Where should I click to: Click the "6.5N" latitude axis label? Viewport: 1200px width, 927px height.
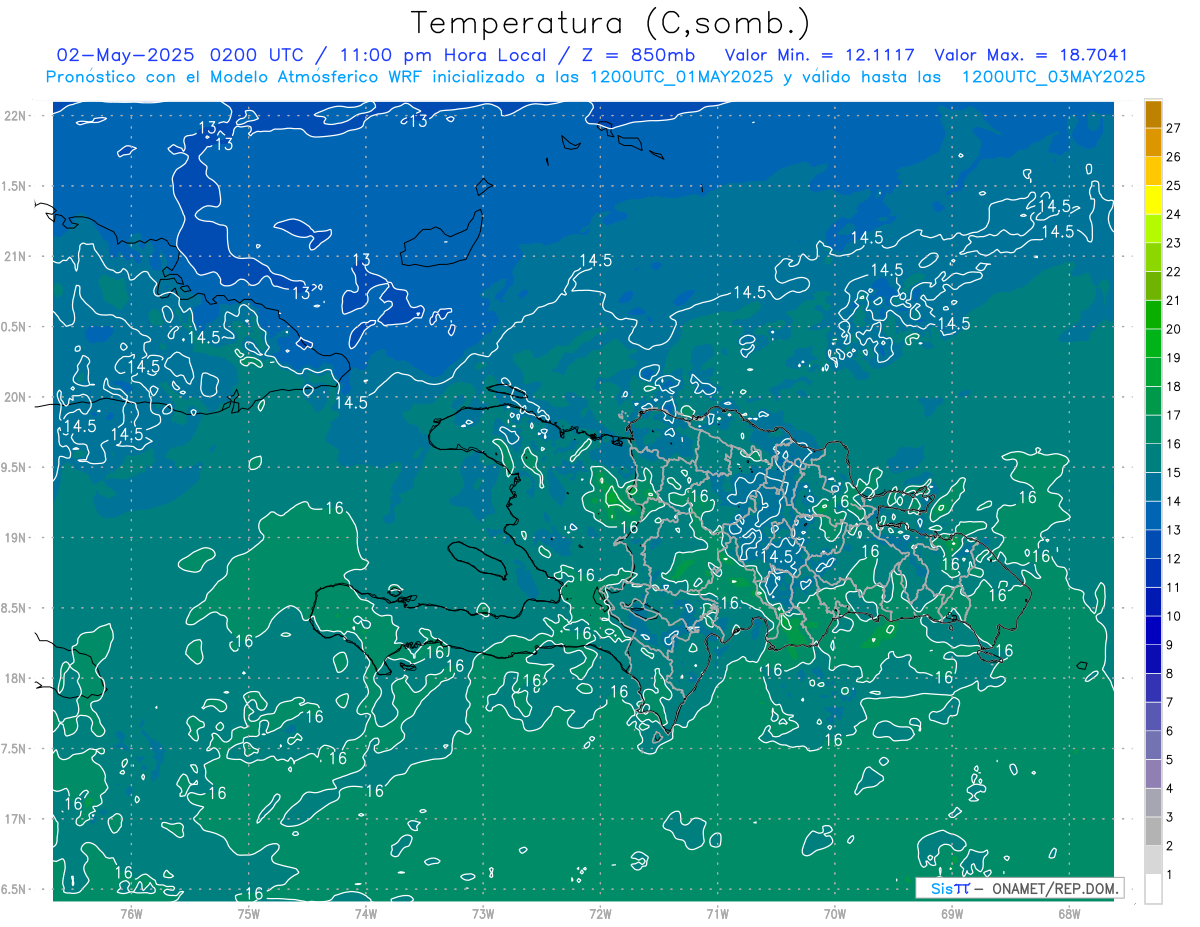14,890
